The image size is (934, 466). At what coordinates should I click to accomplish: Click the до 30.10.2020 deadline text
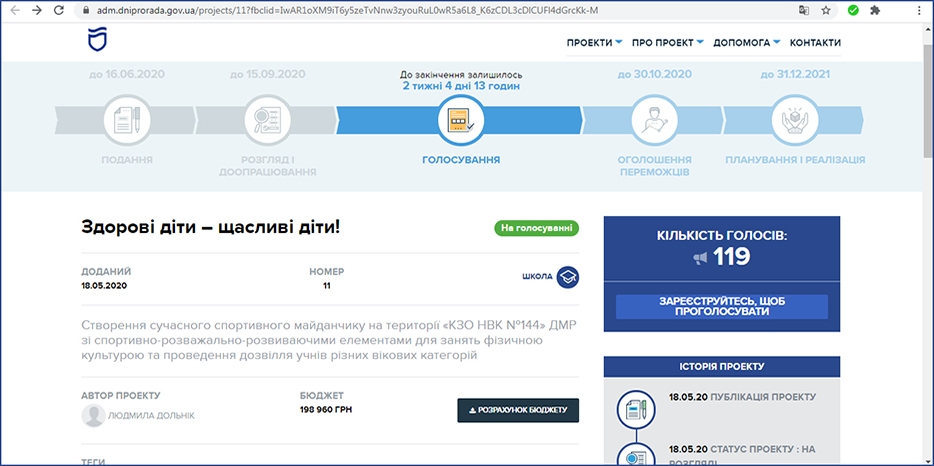(x=654, y=74)
